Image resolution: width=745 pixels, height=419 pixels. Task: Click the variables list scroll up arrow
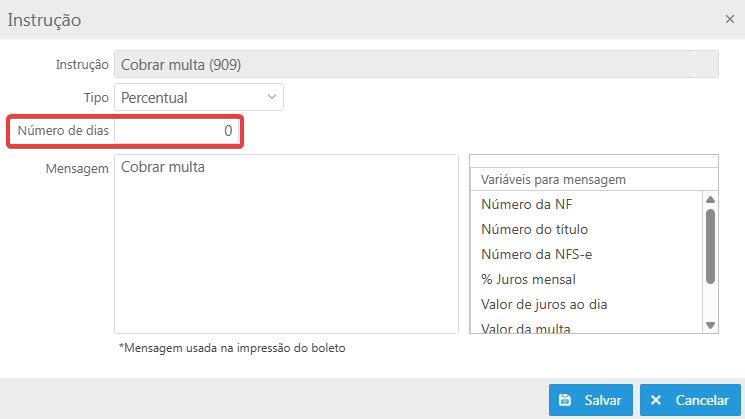(x=711, y=199)
